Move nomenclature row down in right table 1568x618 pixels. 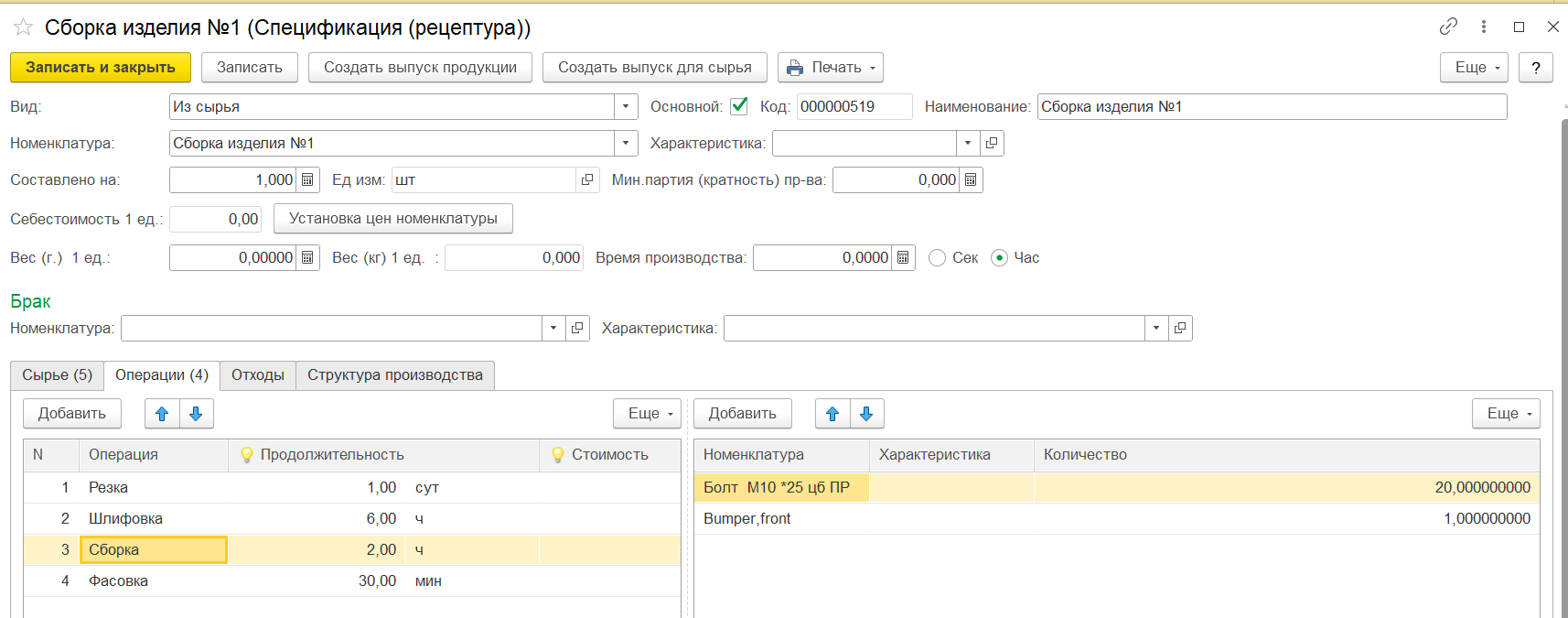pyautogui.click(x=866, y=414)
